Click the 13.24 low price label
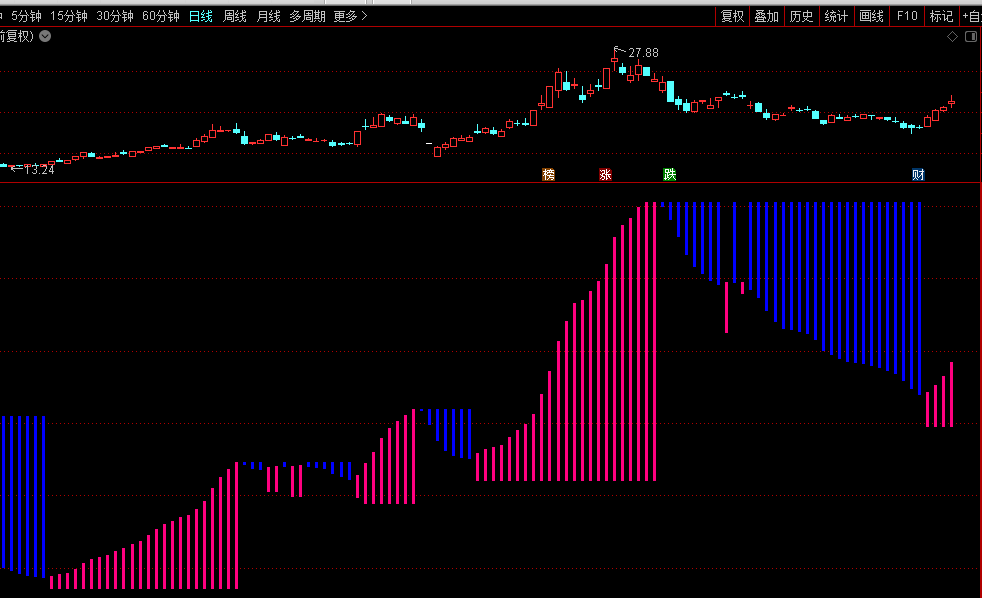Viewport: 982px width, 598px height. pos(38,170)
